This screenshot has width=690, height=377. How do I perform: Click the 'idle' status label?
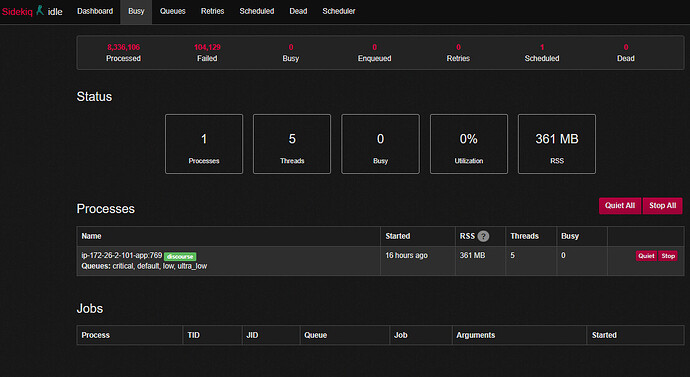pos(55,12)
